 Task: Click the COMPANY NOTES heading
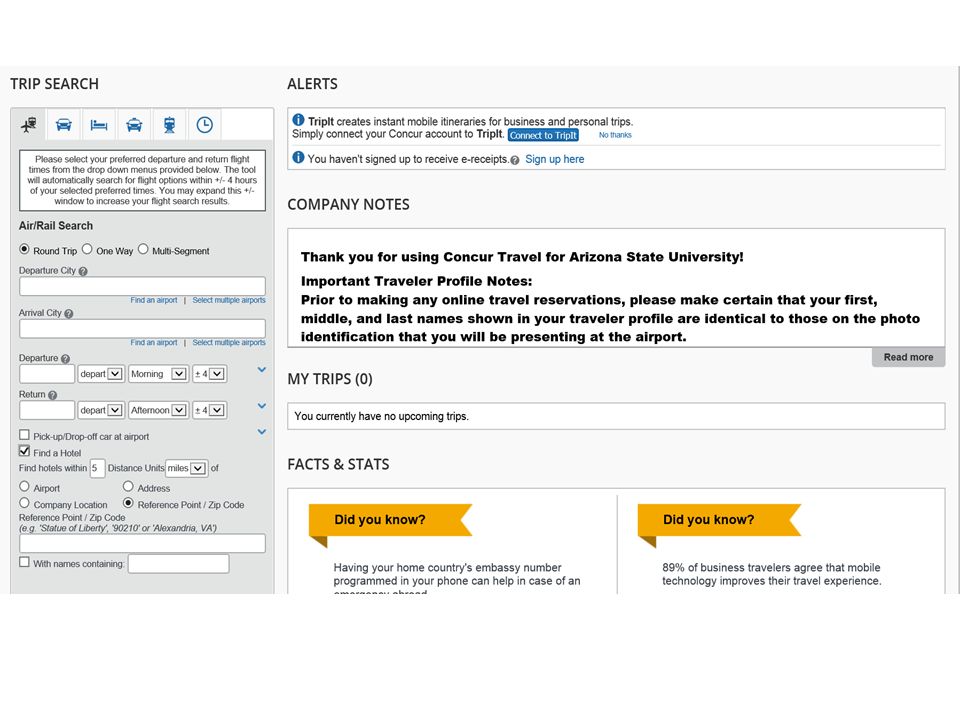[x=348, y=204]
